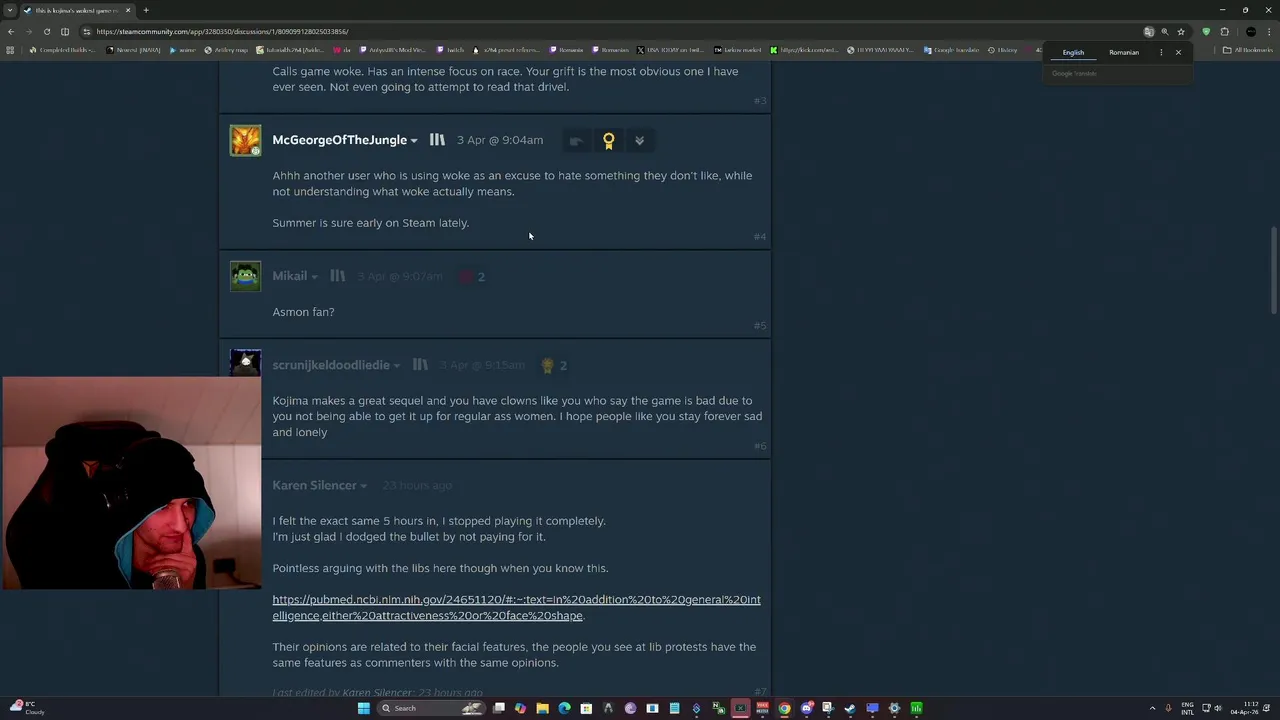Open the Windows Start menu

pyautogui.click(x=363, y=708)
